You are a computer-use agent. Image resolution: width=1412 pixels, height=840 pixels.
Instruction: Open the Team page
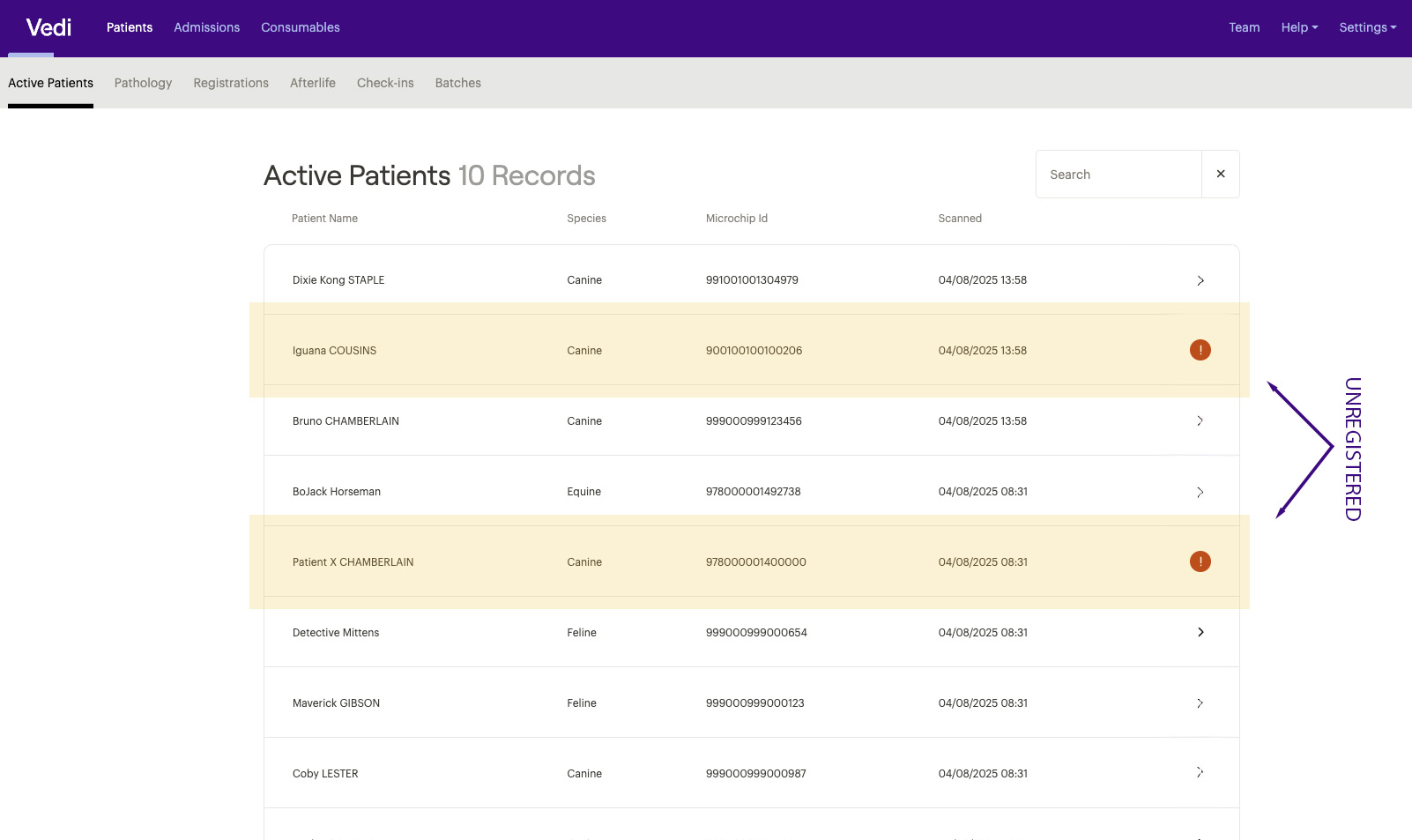pyautogui.click(x=1244, y=27)
